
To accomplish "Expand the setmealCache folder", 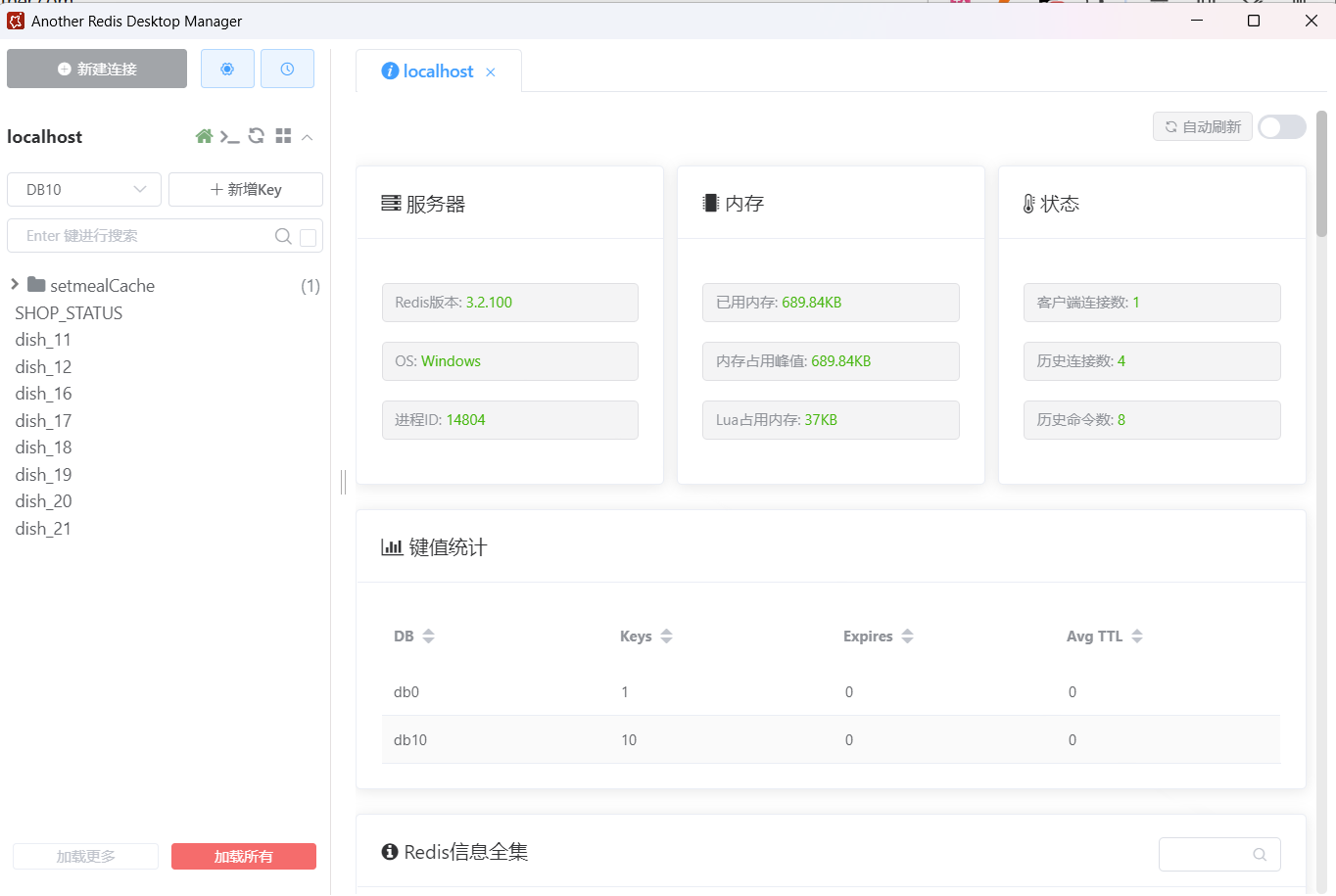I will tap(15, 284).
